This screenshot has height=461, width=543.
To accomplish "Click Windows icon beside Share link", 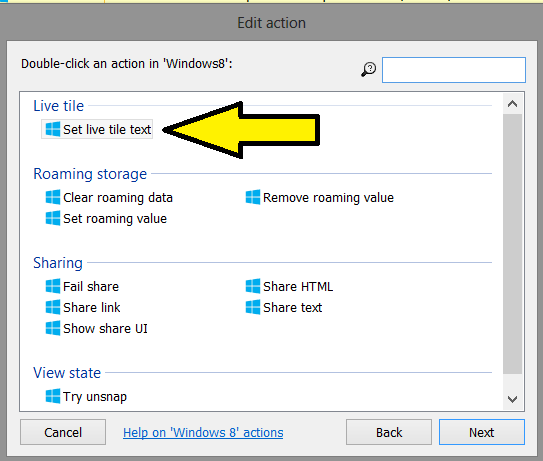I will 53,308.
